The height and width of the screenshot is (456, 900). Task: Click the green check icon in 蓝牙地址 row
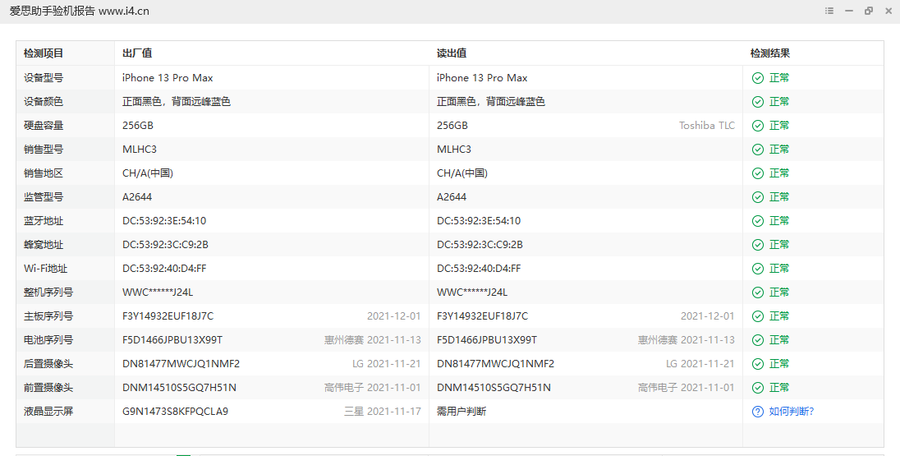(758, 221)
